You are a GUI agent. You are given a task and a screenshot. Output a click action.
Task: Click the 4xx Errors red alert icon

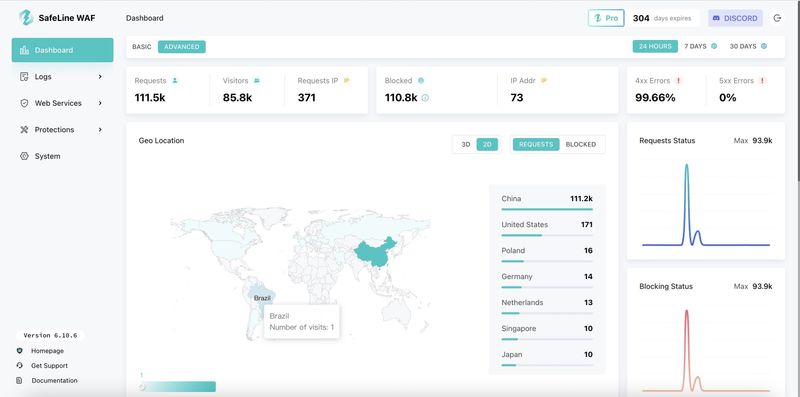[x=678, y=81]
